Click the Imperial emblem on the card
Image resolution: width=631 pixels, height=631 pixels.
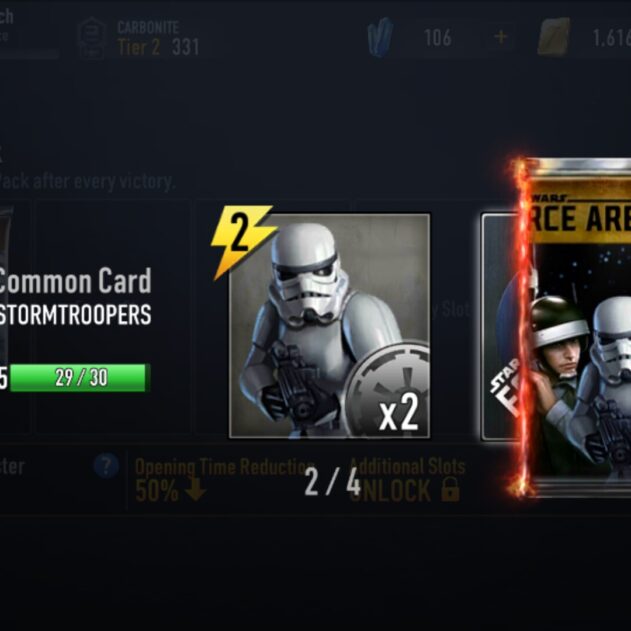[x=387, y=388]
